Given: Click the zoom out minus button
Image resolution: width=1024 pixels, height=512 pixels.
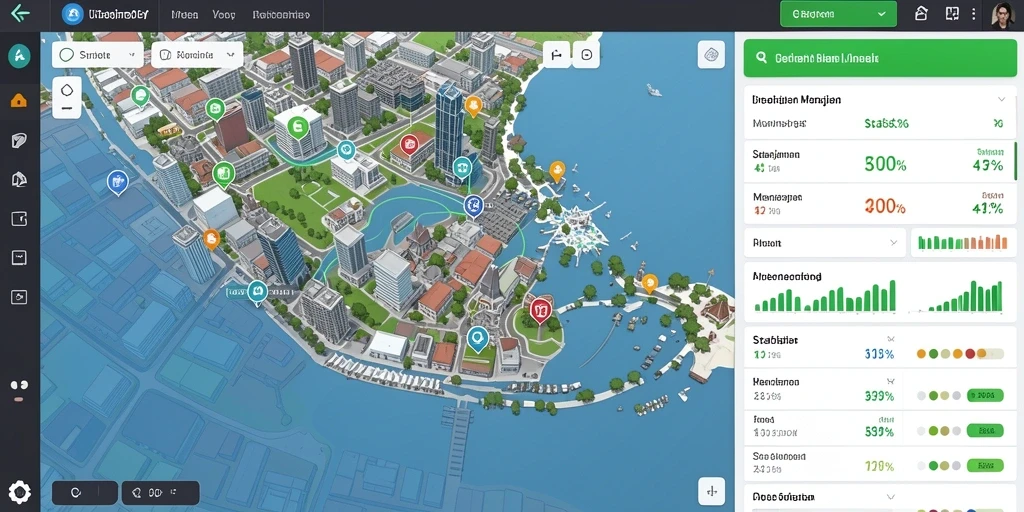Looking at the screenshot, I should [67, 108].
